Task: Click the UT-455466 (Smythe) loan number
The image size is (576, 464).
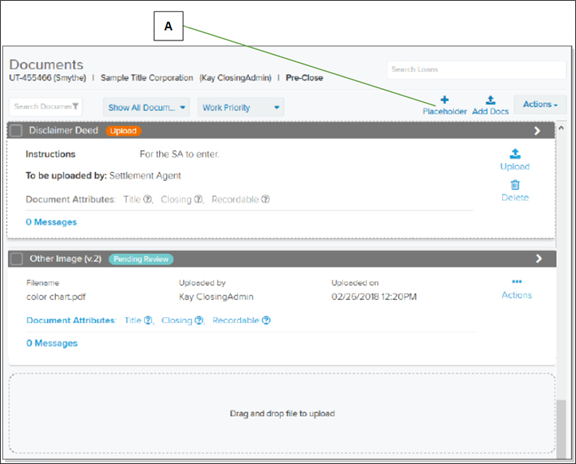Action: click(x=47, y=78)
